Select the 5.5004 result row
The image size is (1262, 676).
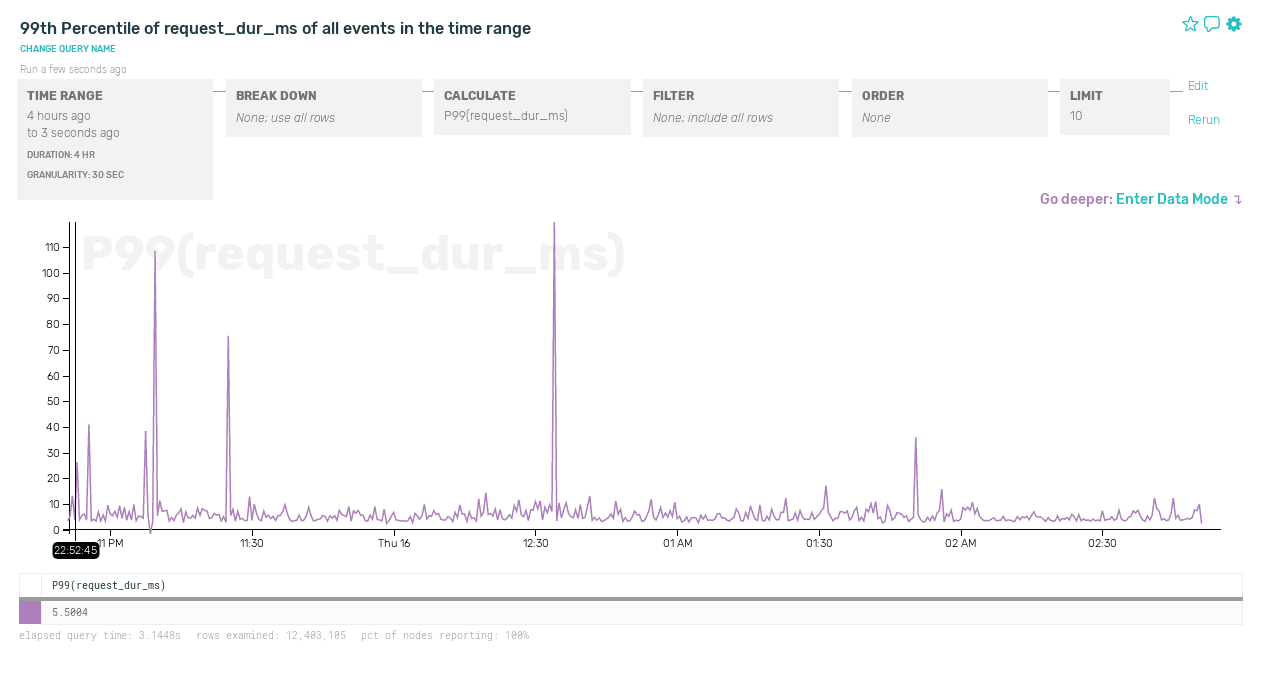pos(640,612)
